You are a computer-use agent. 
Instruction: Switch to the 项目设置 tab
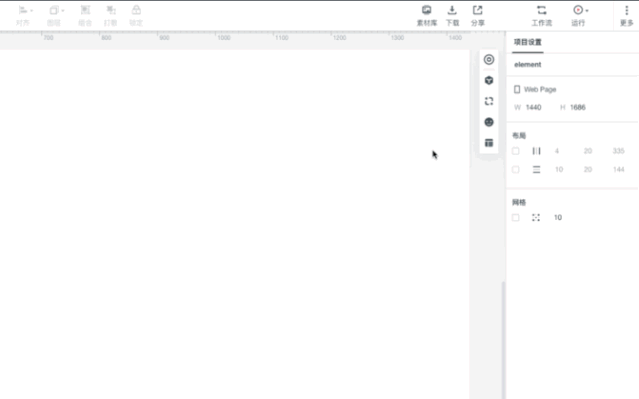(528, 42)
